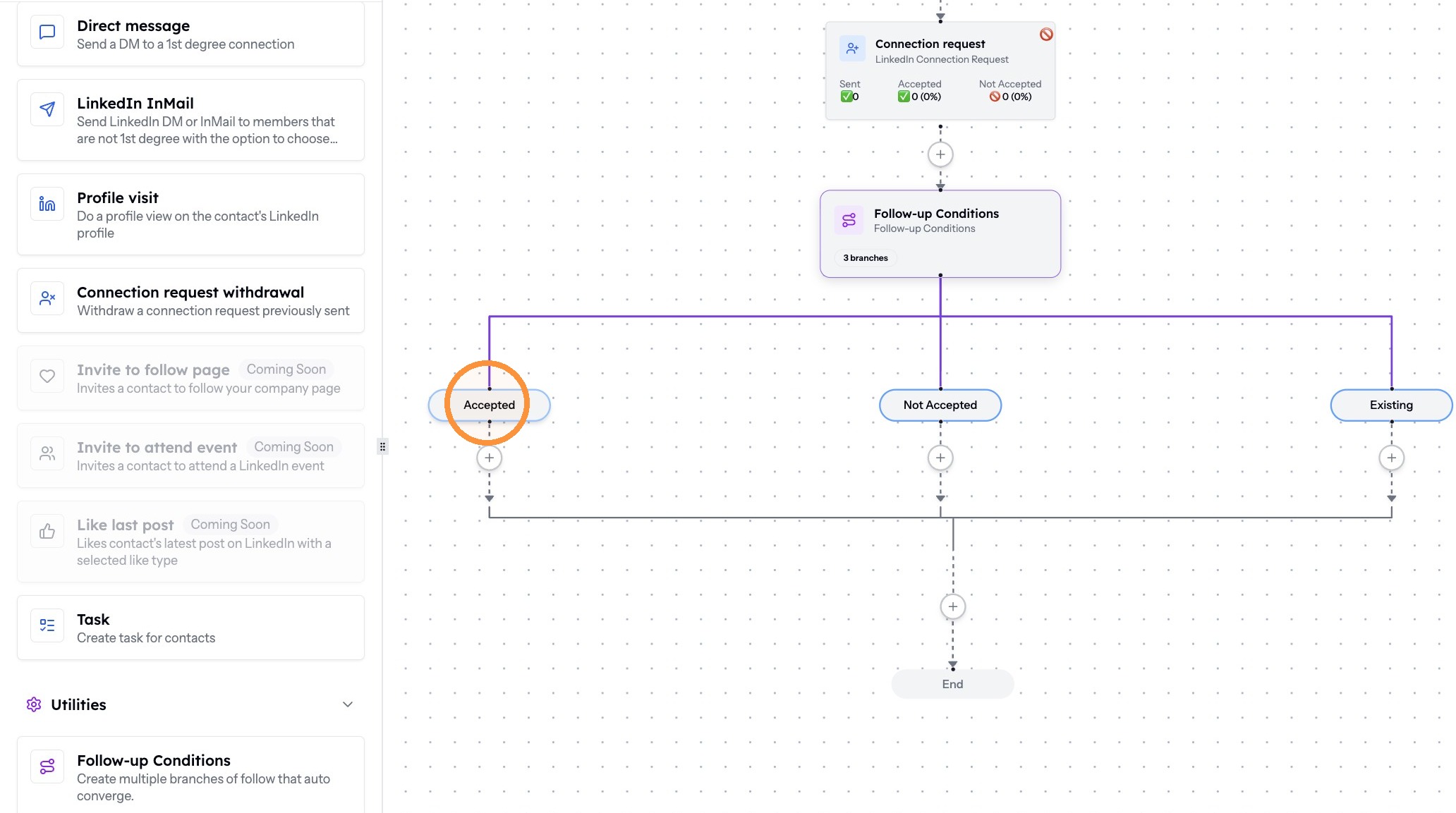Select the Not Accepted branch pill

[940, 405]
